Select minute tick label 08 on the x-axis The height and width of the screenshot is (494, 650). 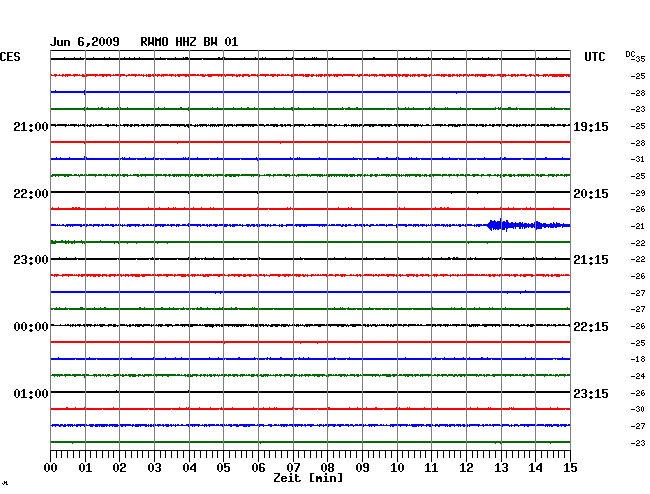(327, 468)
